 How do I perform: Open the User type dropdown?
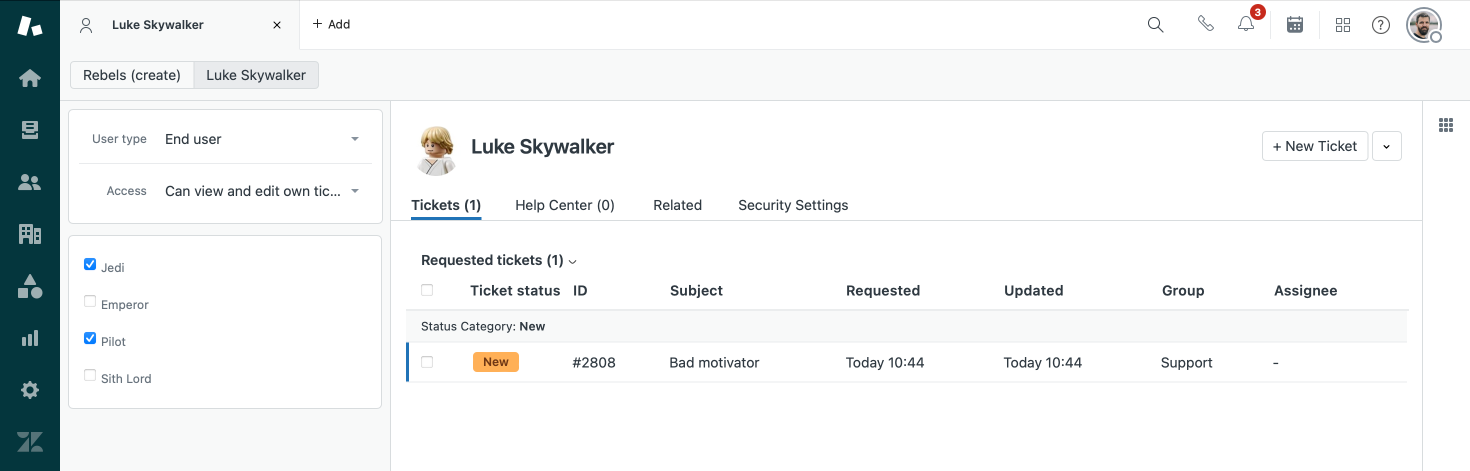[x=262, y=139]
